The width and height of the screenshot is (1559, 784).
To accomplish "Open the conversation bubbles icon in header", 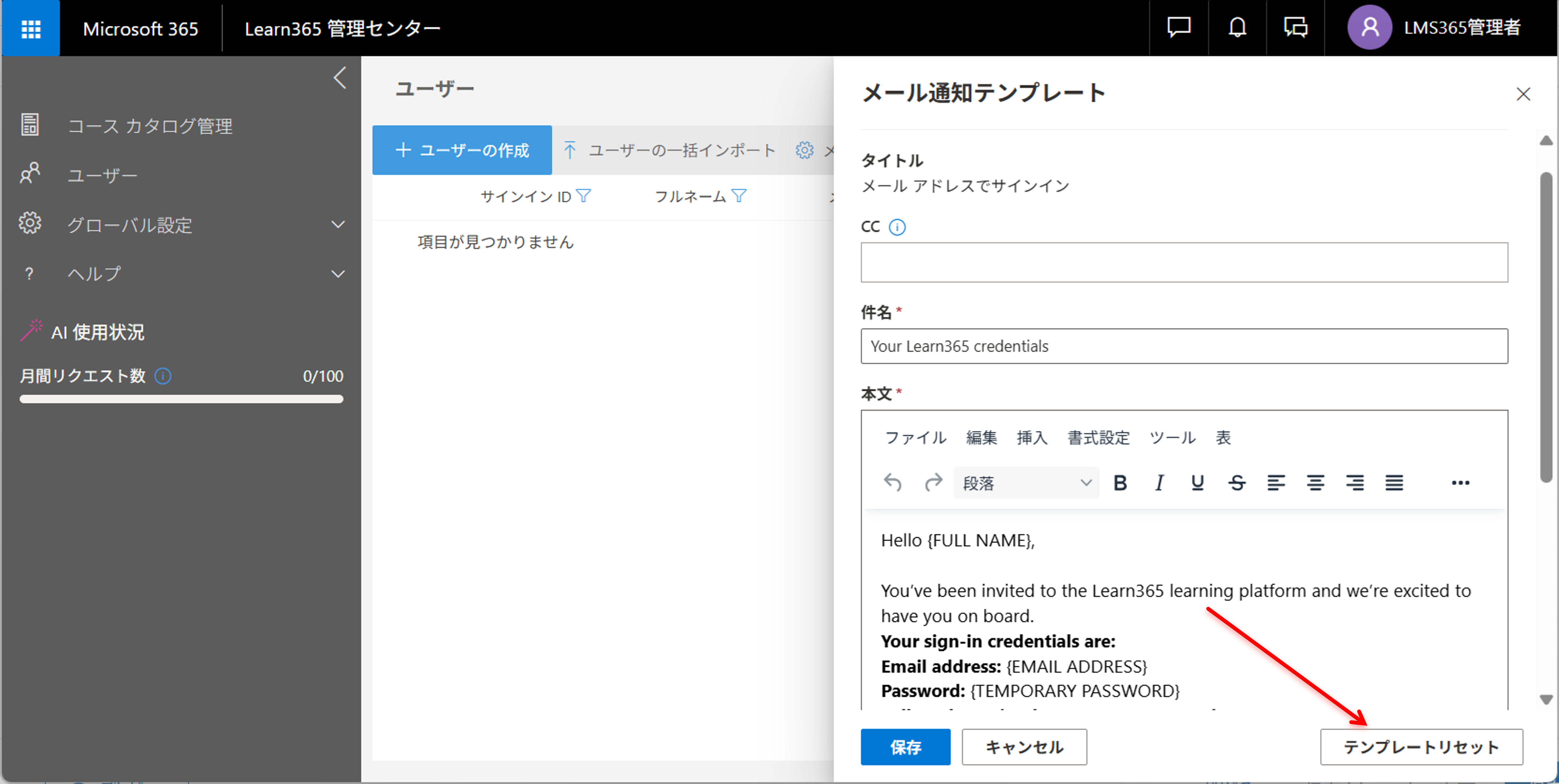I will coord(1295,28).
